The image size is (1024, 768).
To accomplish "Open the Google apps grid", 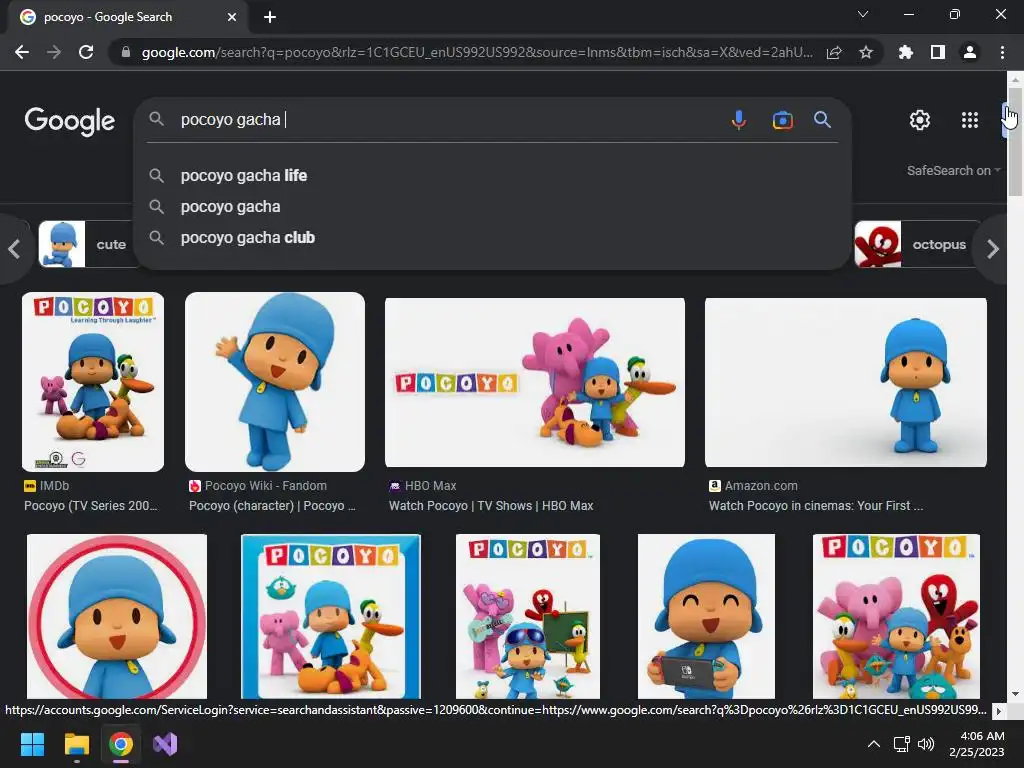I will pyautogui.click(x=970, y=120).
